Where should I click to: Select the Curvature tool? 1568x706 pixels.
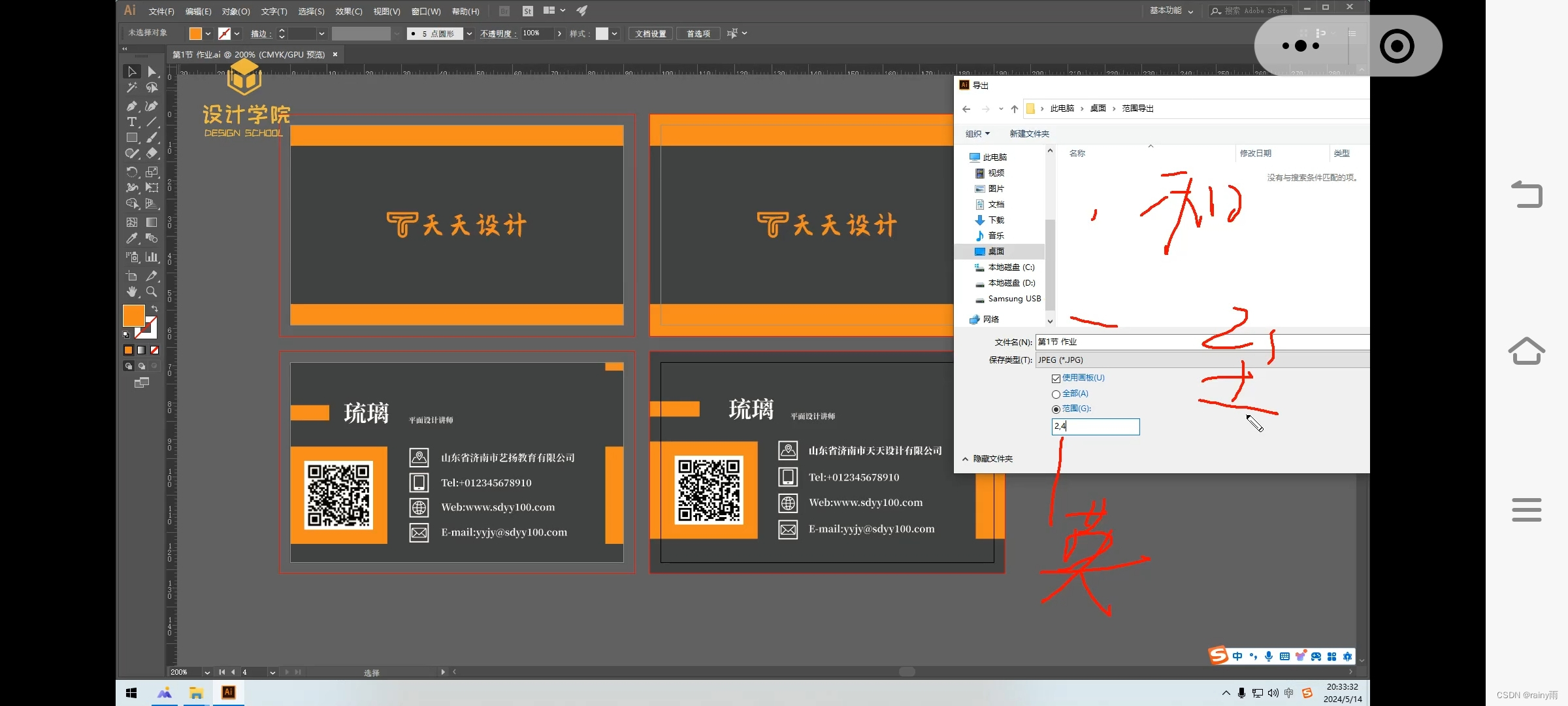coord(152,106)
